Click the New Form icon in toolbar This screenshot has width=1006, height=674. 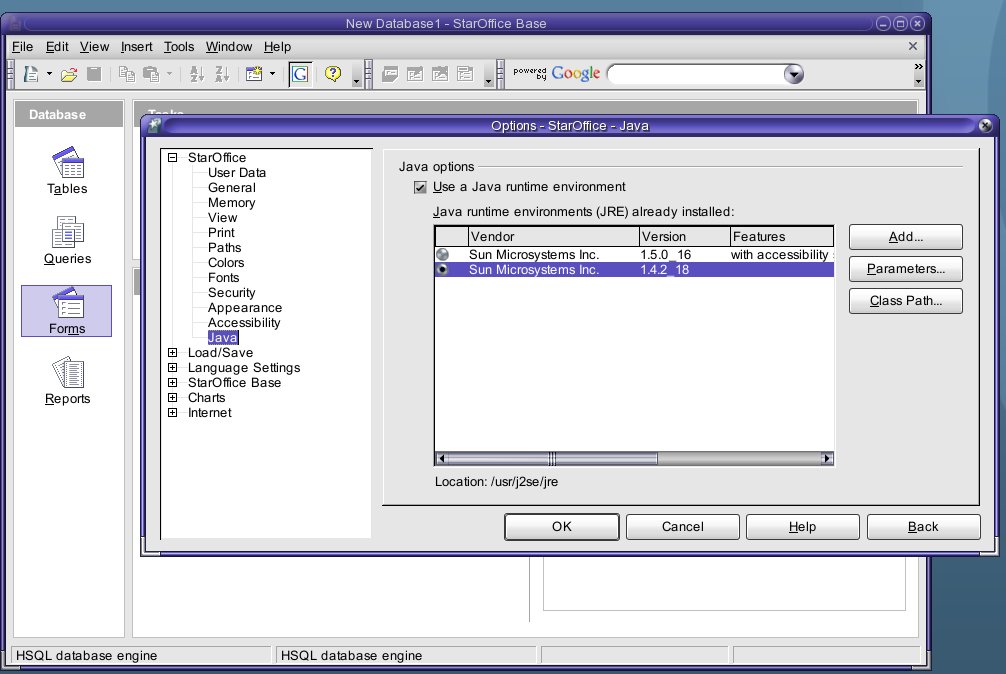click(x=254, y=74)
